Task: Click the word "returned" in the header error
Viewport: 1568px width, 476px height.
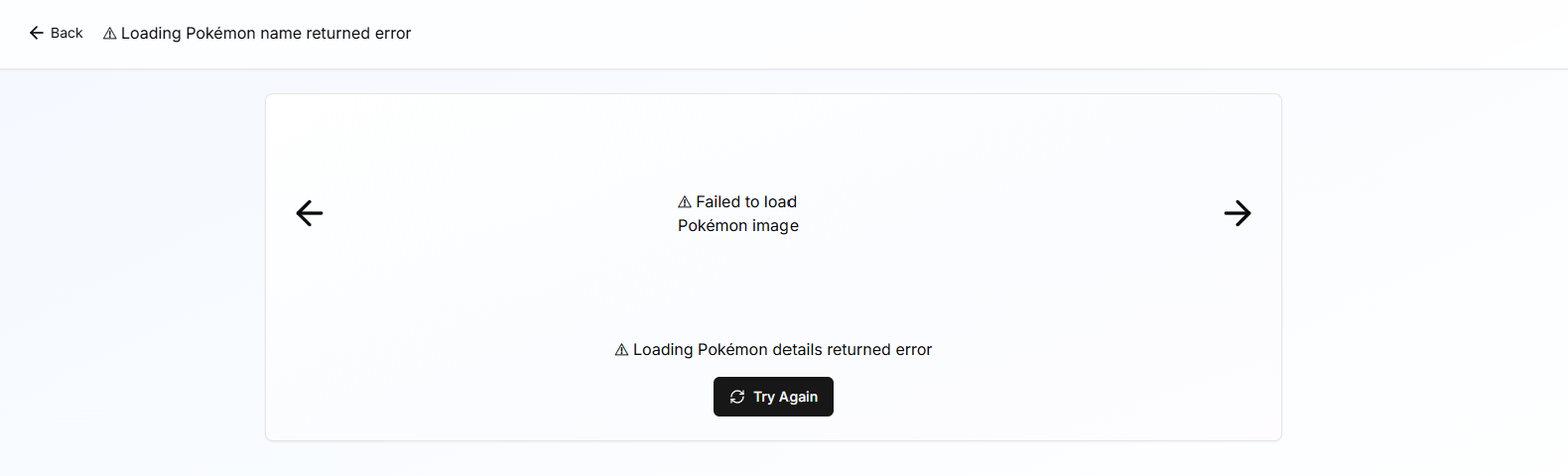Action: pos(336,33)
